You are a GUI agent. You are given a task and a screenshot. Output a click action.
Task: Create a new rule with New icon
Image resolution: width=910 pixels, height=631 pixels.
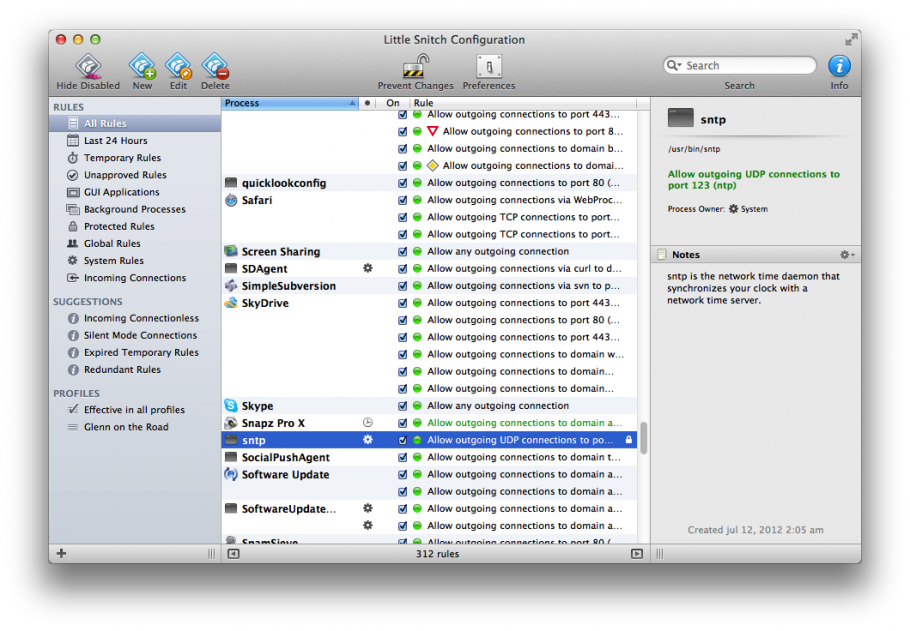(x=142, y=66)
